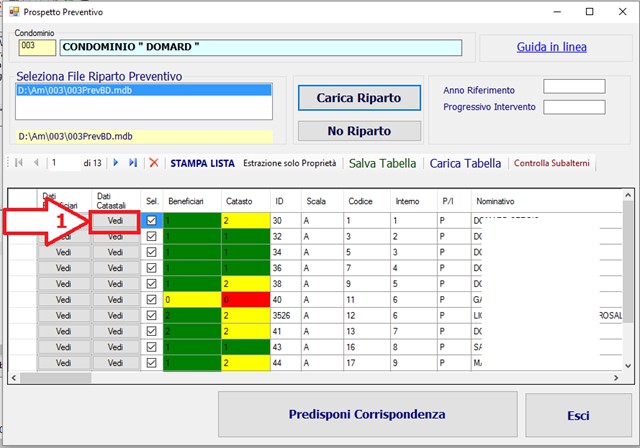Open the Guida in linea link
The width and height of the screenshot is (640, 448).
(x=552, y=47)
